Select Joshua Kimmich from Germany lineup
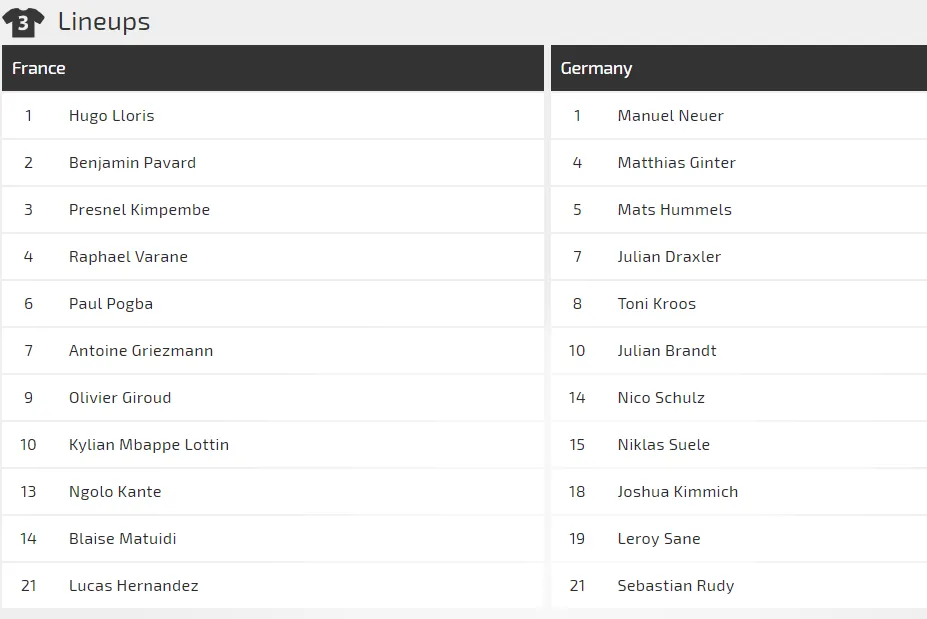Image resolution: width=927 pixels, height=619 pixels. [x=677, y=492]
